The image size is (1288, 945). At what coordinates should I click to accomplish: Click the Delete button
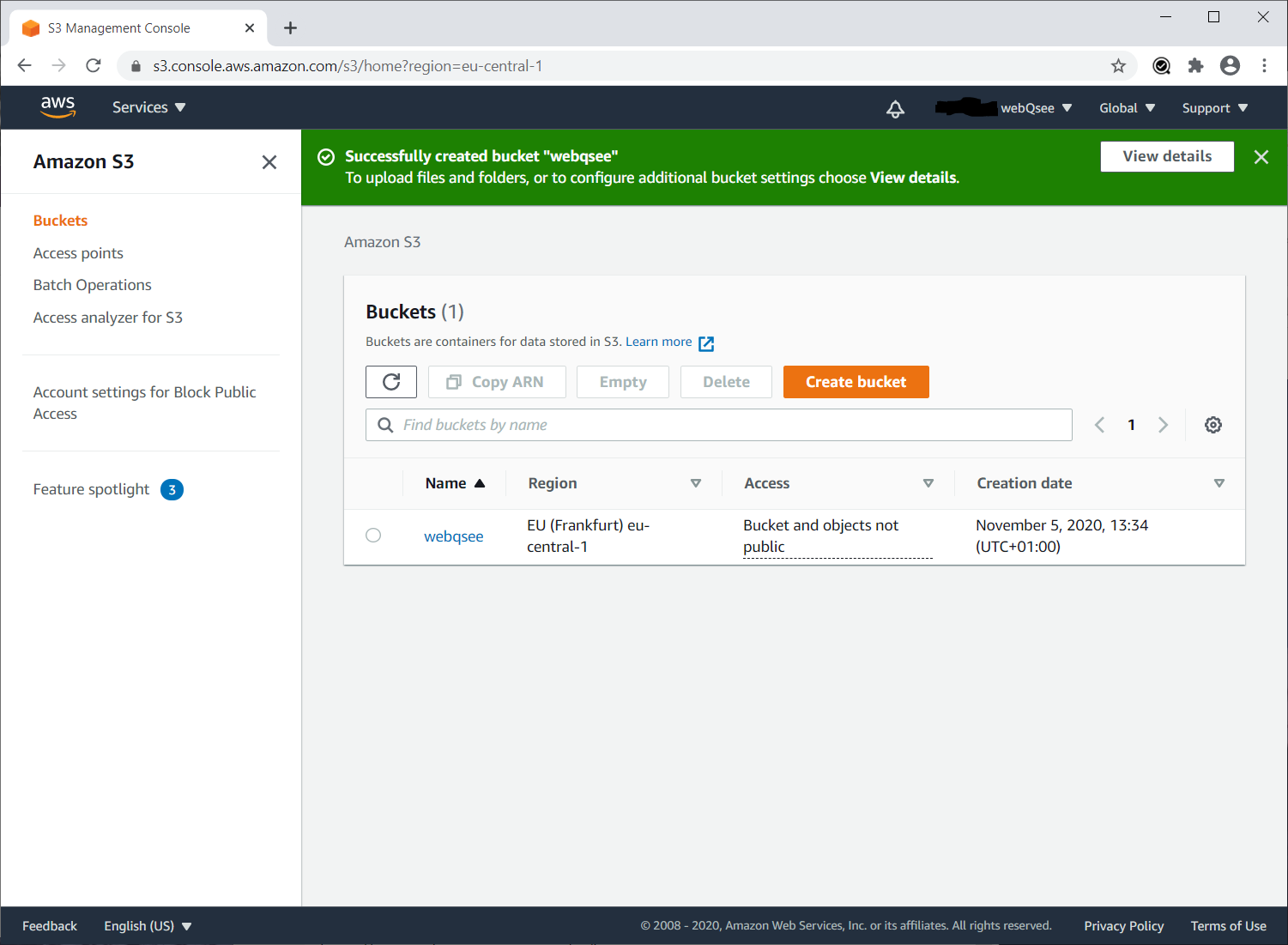click(726, 382)
